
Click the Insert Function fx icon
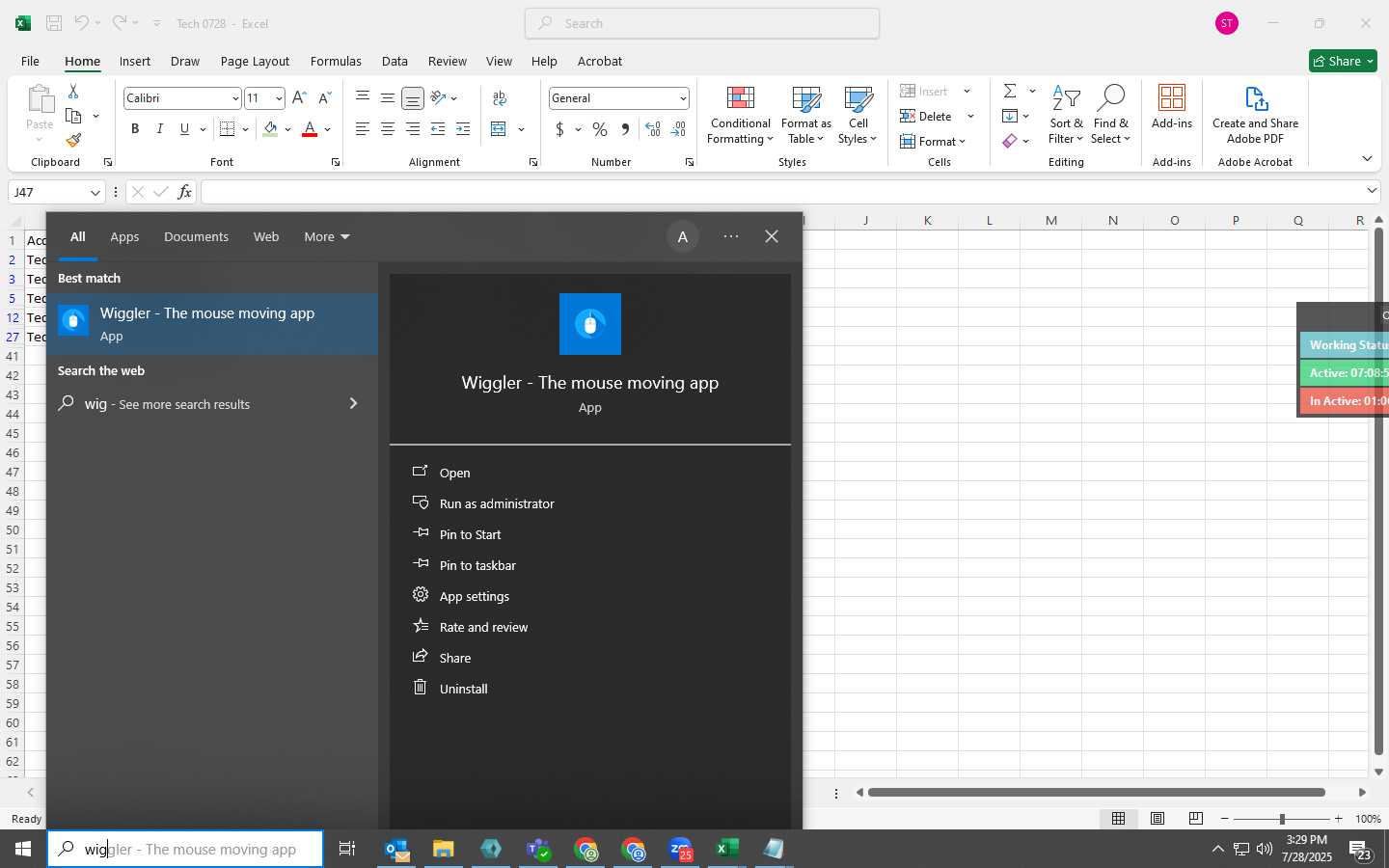click(x=184, y=192)
